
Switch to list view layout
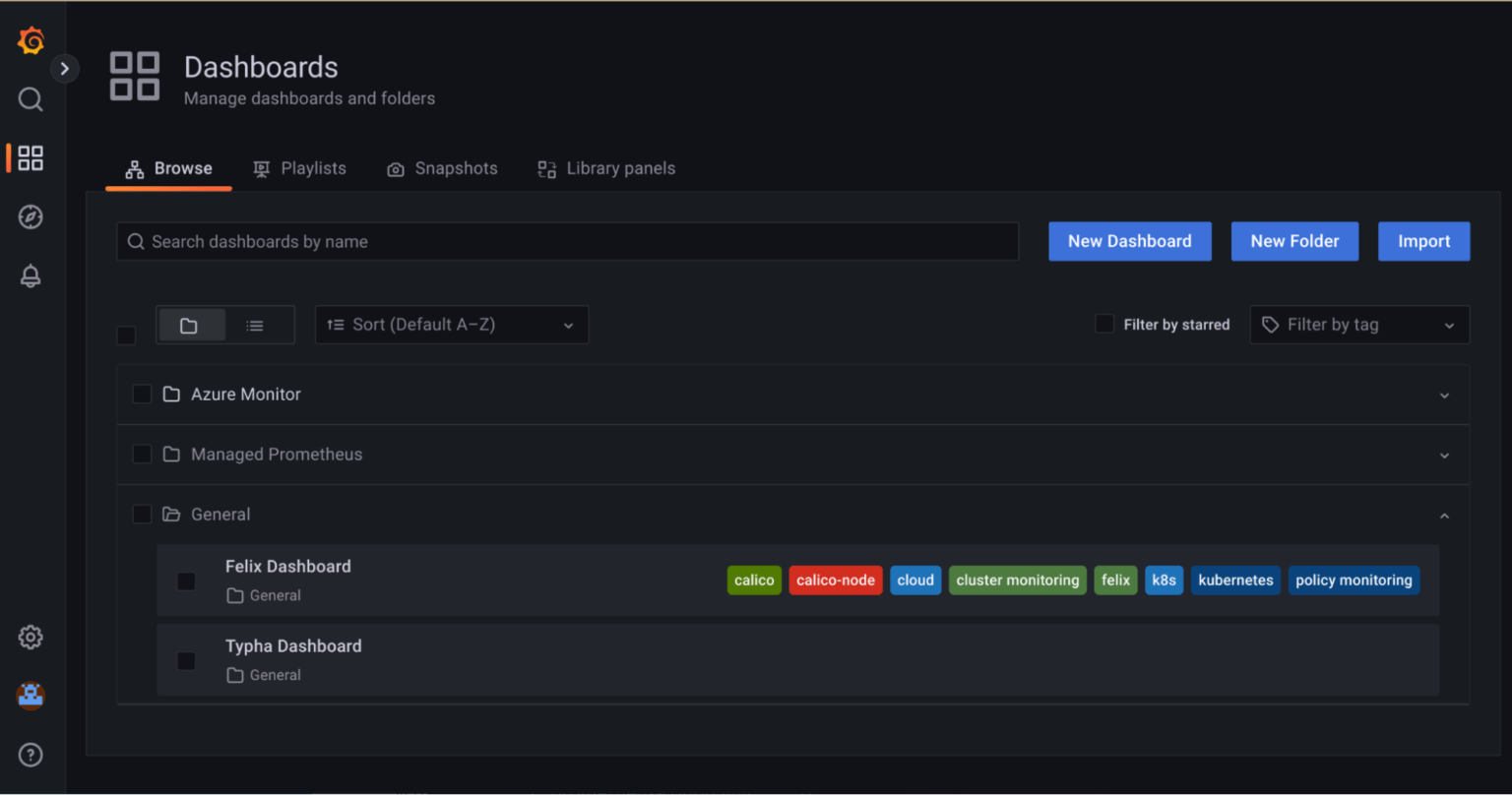coord(254,324)
